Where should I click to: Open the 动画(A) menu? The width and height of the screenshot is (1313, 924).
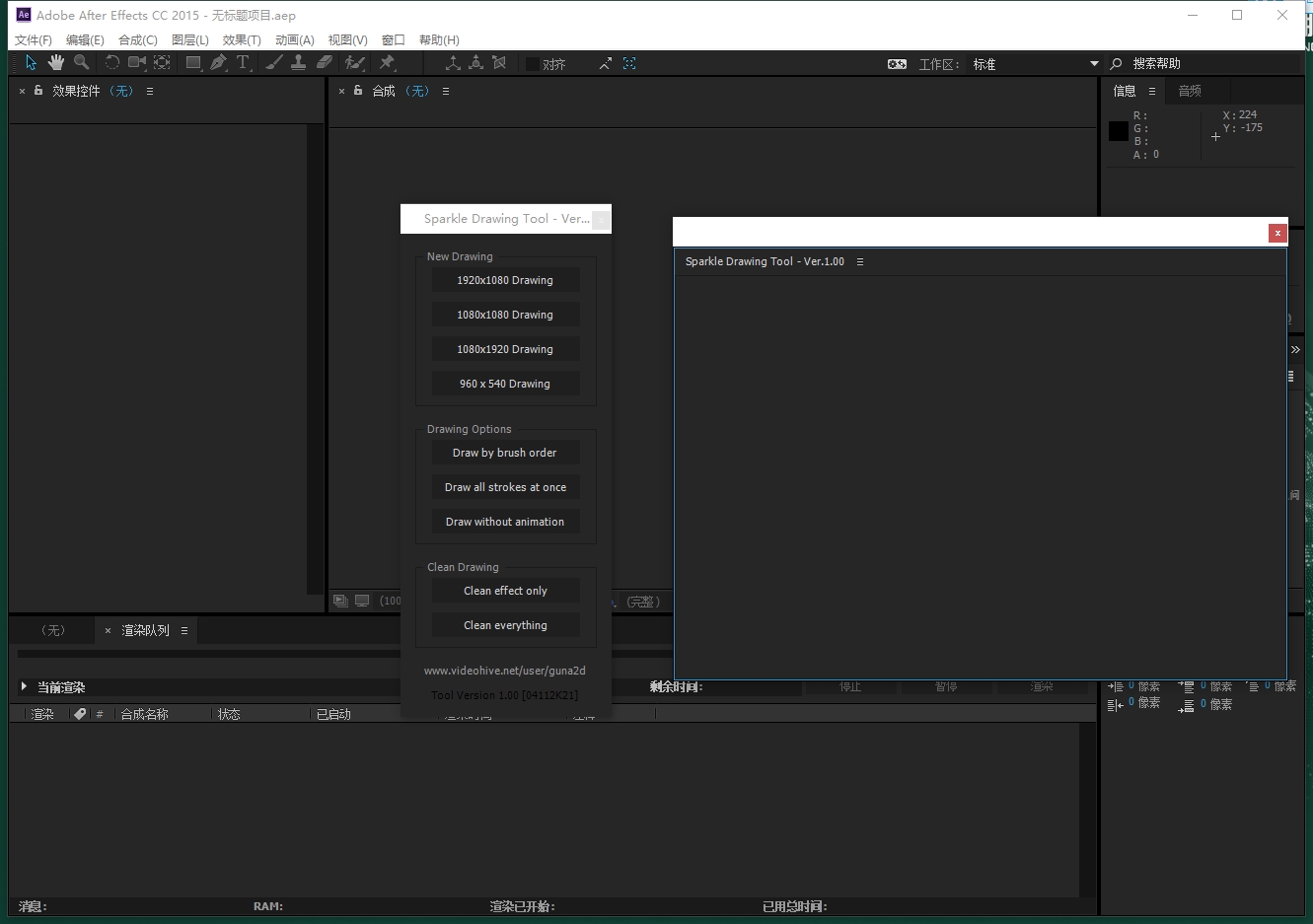click(x=295, y=40)
